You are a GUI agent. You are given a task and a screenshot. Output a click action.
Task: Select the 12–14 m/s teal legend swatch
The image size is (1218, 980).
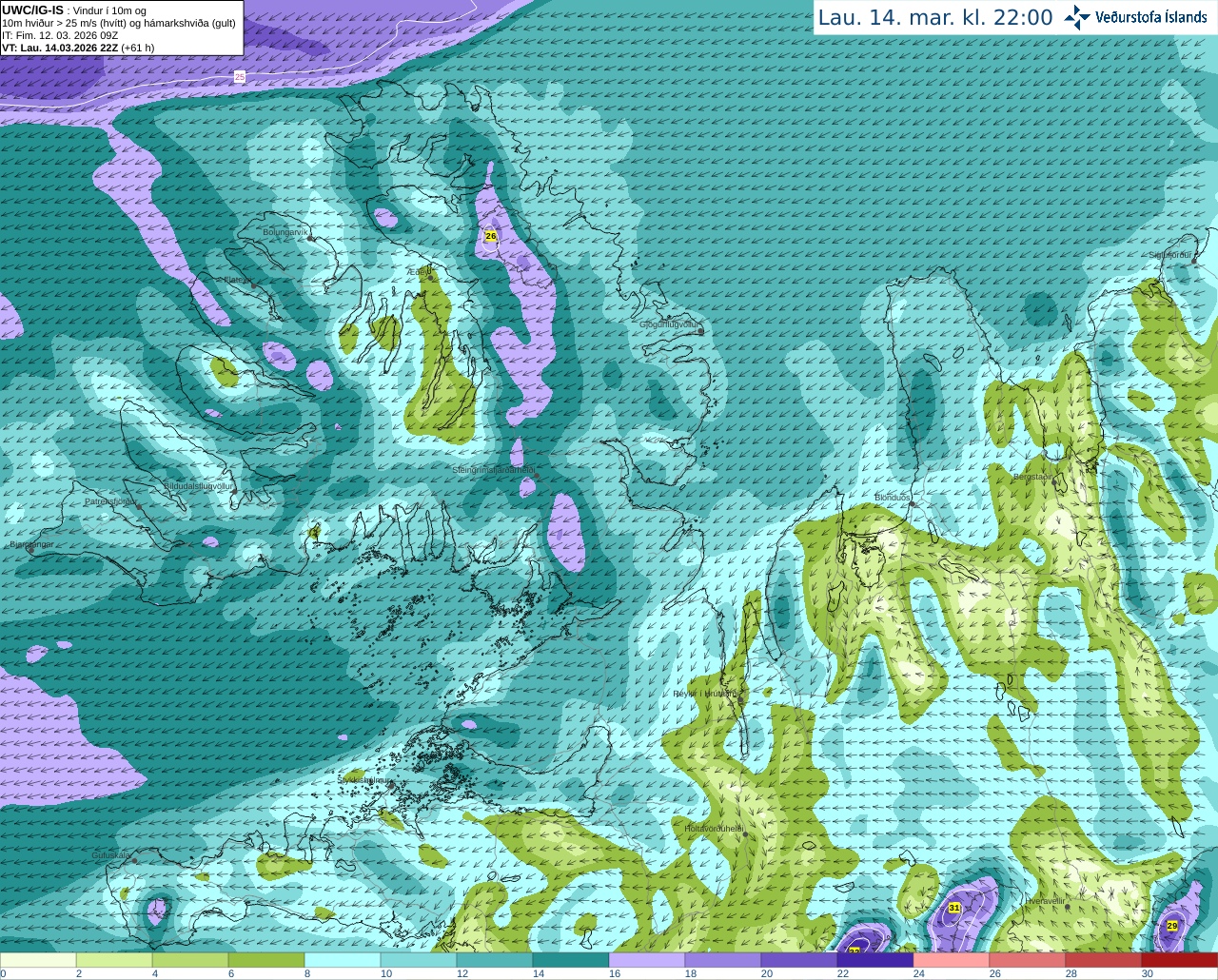pyautogui.click(x=495, y=960)
